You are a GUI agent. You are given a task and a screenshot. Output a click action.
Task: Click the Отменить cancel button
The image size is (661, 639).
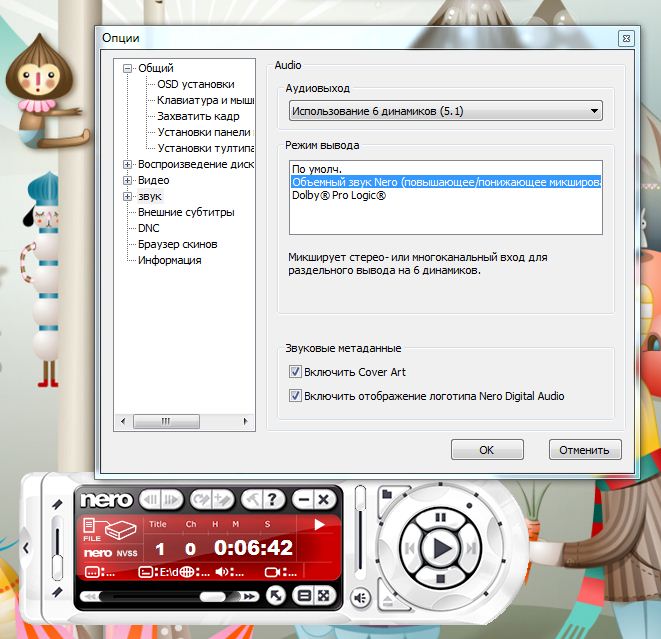tap(585, 450)
